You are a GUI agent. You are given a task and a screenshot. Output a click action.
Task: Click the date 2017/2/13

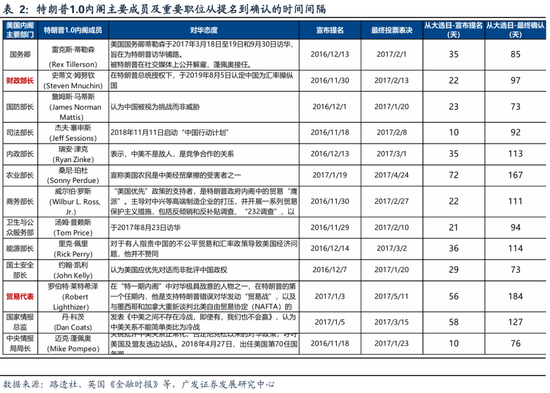(x=391, y=81)
